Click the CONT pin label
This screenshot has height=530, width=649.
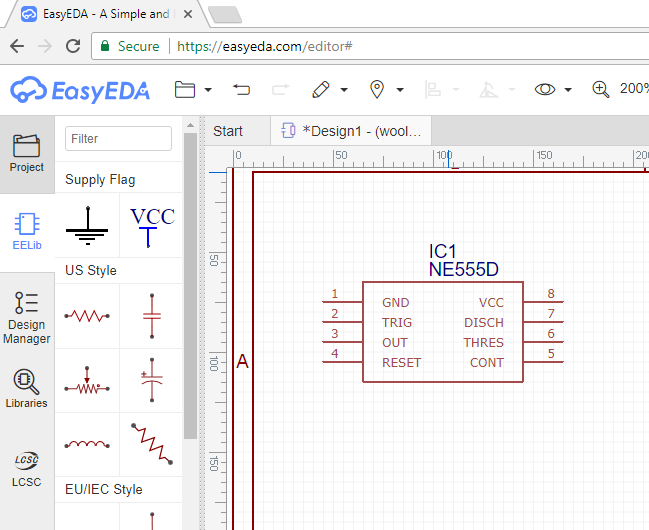point(487,363)
